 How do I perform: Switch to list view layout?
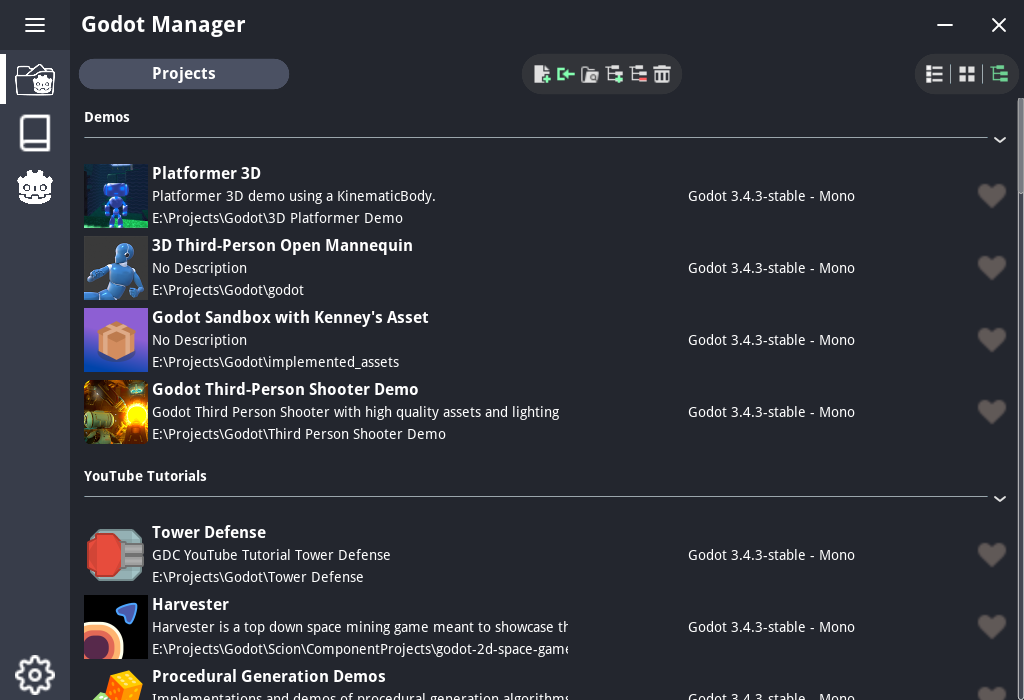point(934,73)
